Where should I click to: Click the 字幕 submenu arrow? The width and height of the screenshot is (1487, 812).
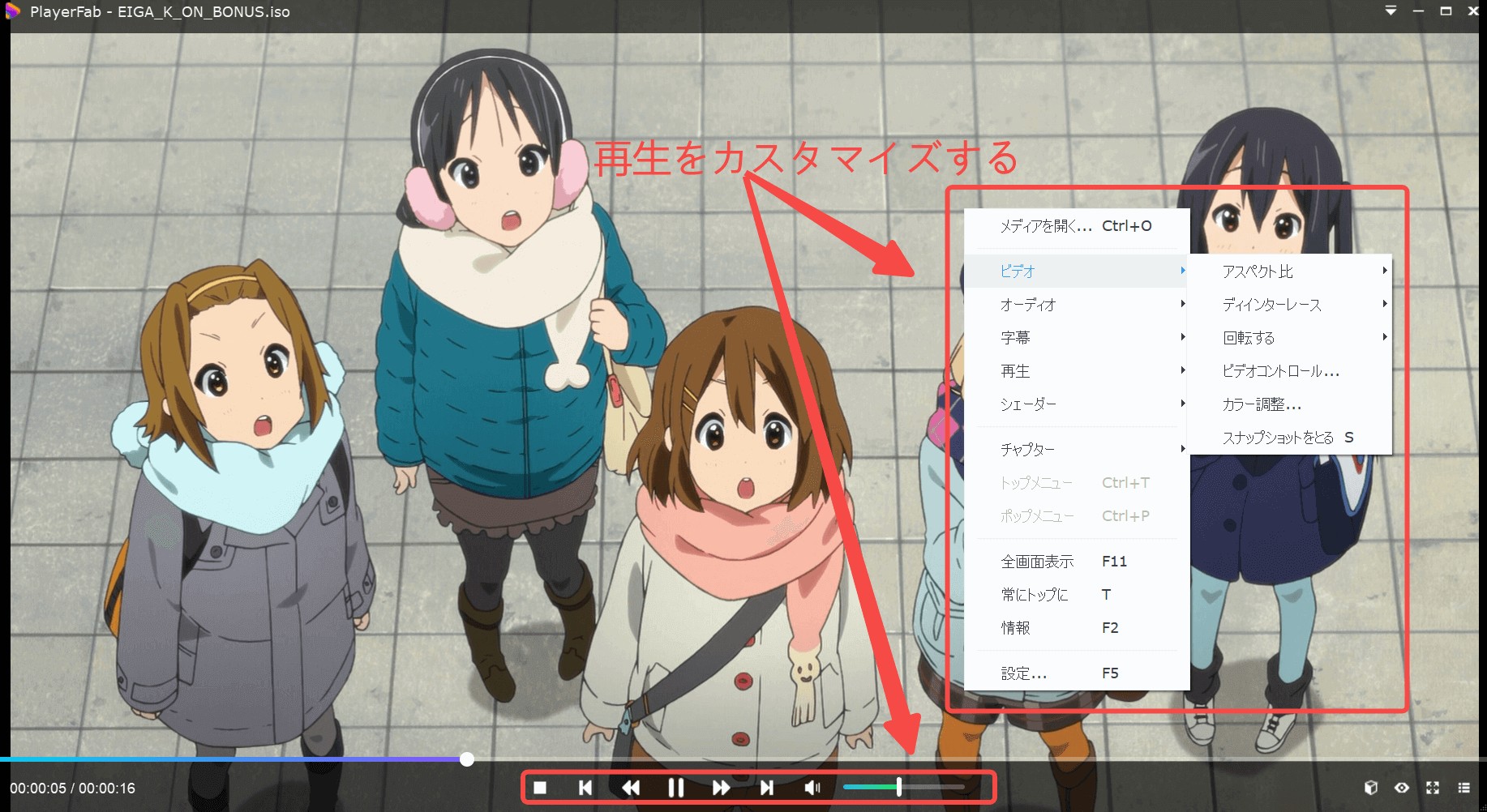pyautogui.click(x=1183, y=337)
